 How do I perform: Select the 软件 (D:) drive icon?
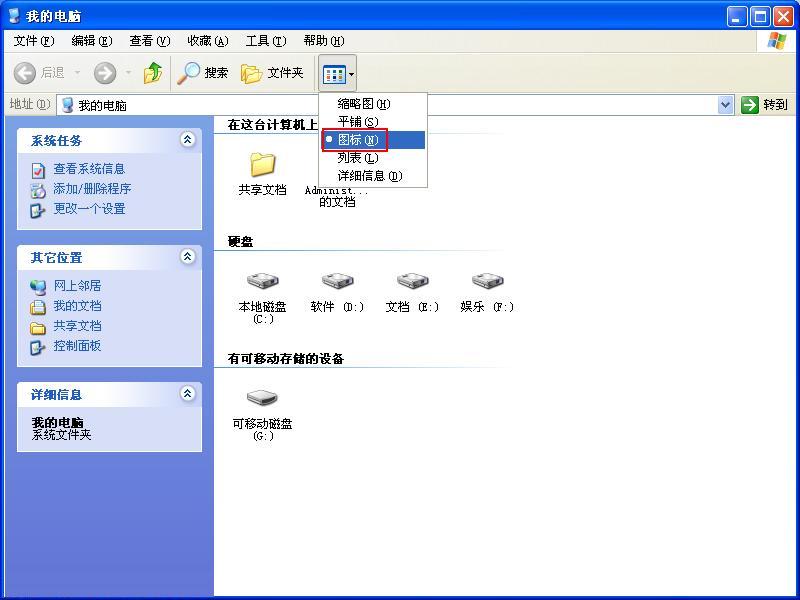tap(337, 280)
